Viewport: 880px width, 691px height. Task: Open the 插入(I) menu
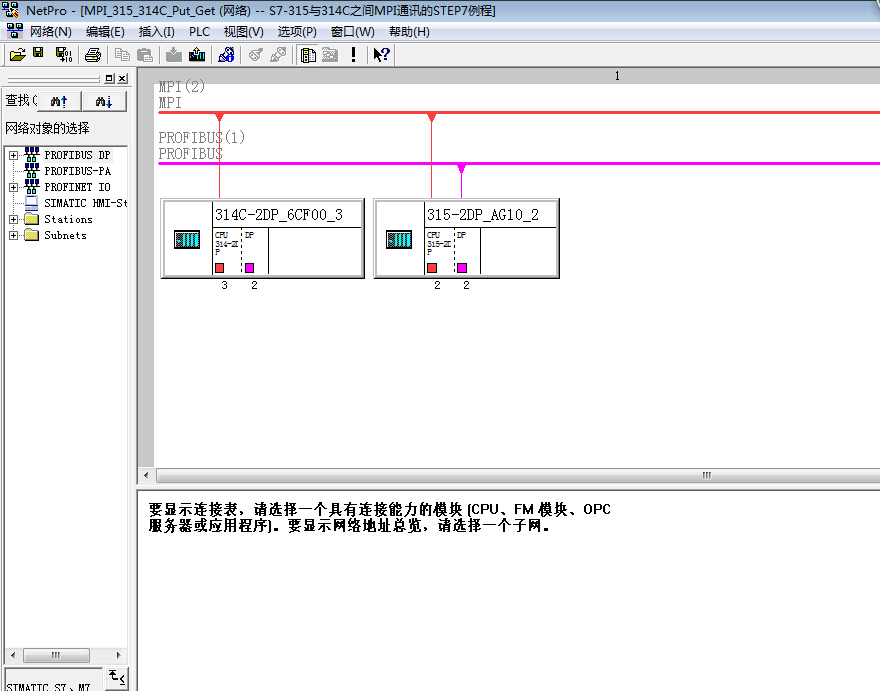tap(157, 31)
